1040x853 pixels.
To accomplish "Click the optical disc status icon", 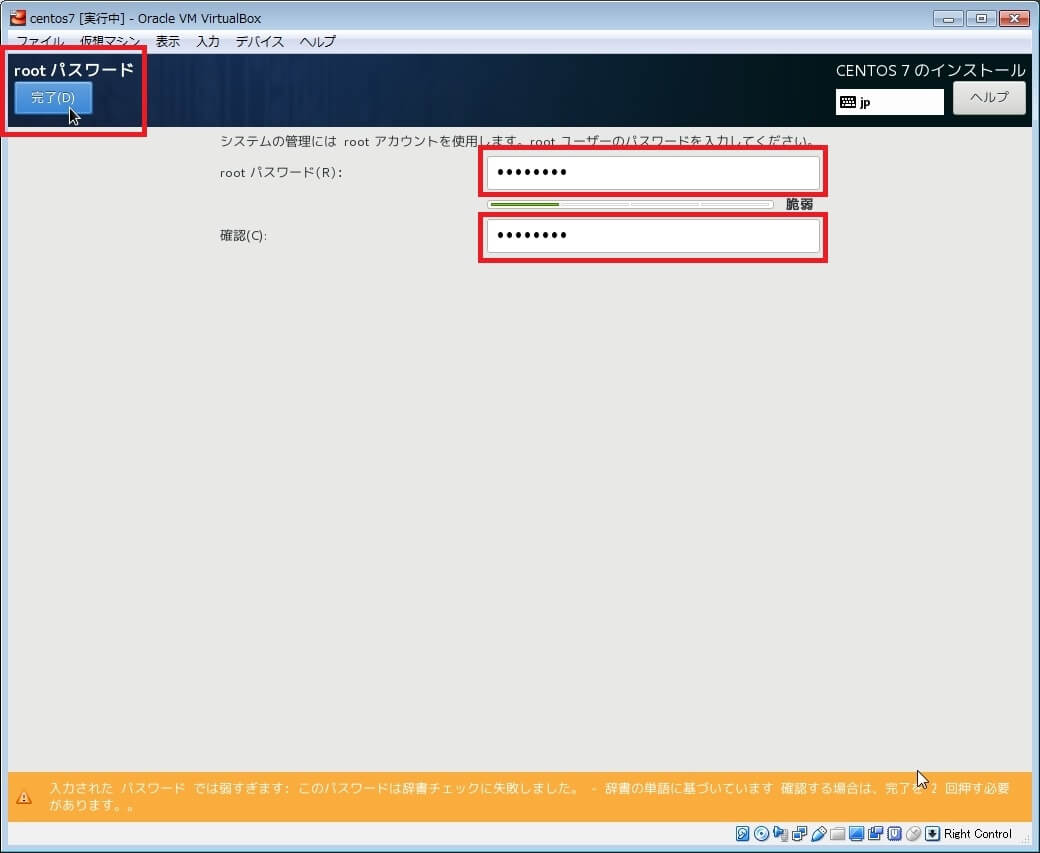I will point(762,834).
